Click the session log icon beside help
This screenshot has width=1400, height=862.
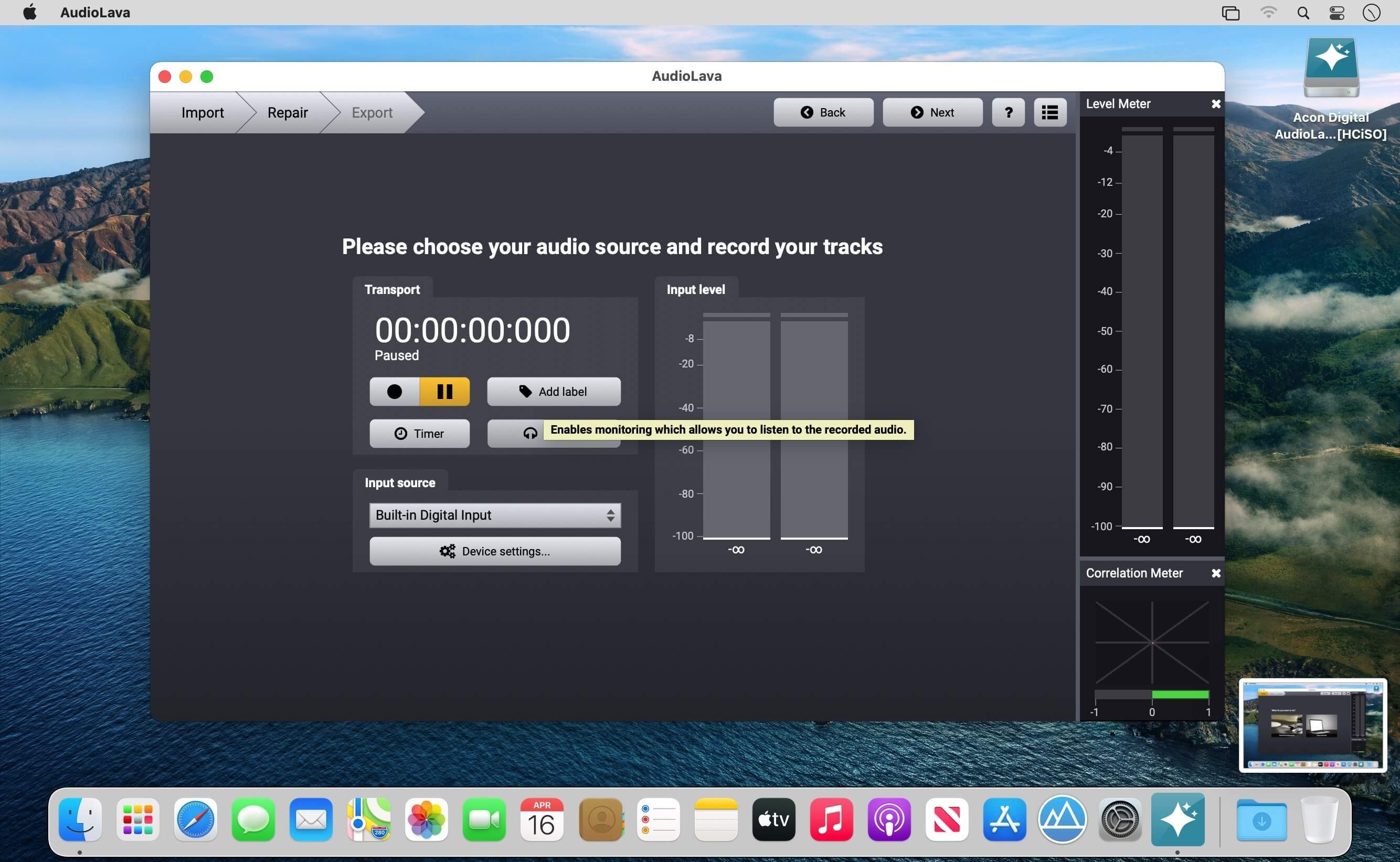(x=1049, y=112)
